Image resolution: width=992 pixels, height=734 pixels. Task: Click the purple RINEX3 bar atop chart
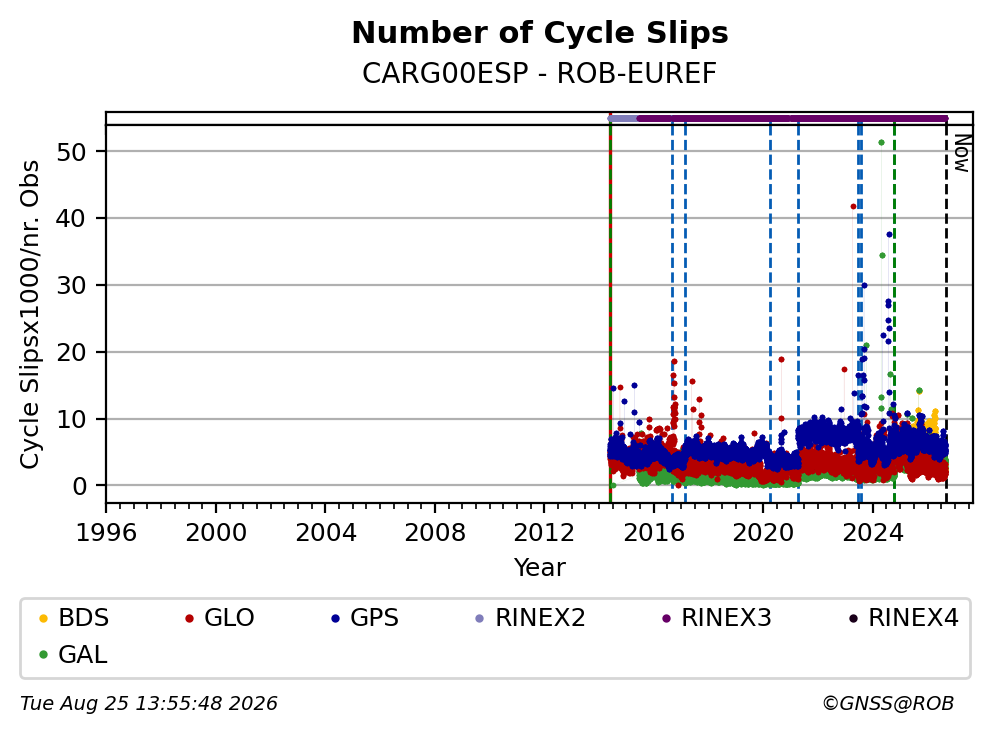pyautogui.click(x=792, y=118)
